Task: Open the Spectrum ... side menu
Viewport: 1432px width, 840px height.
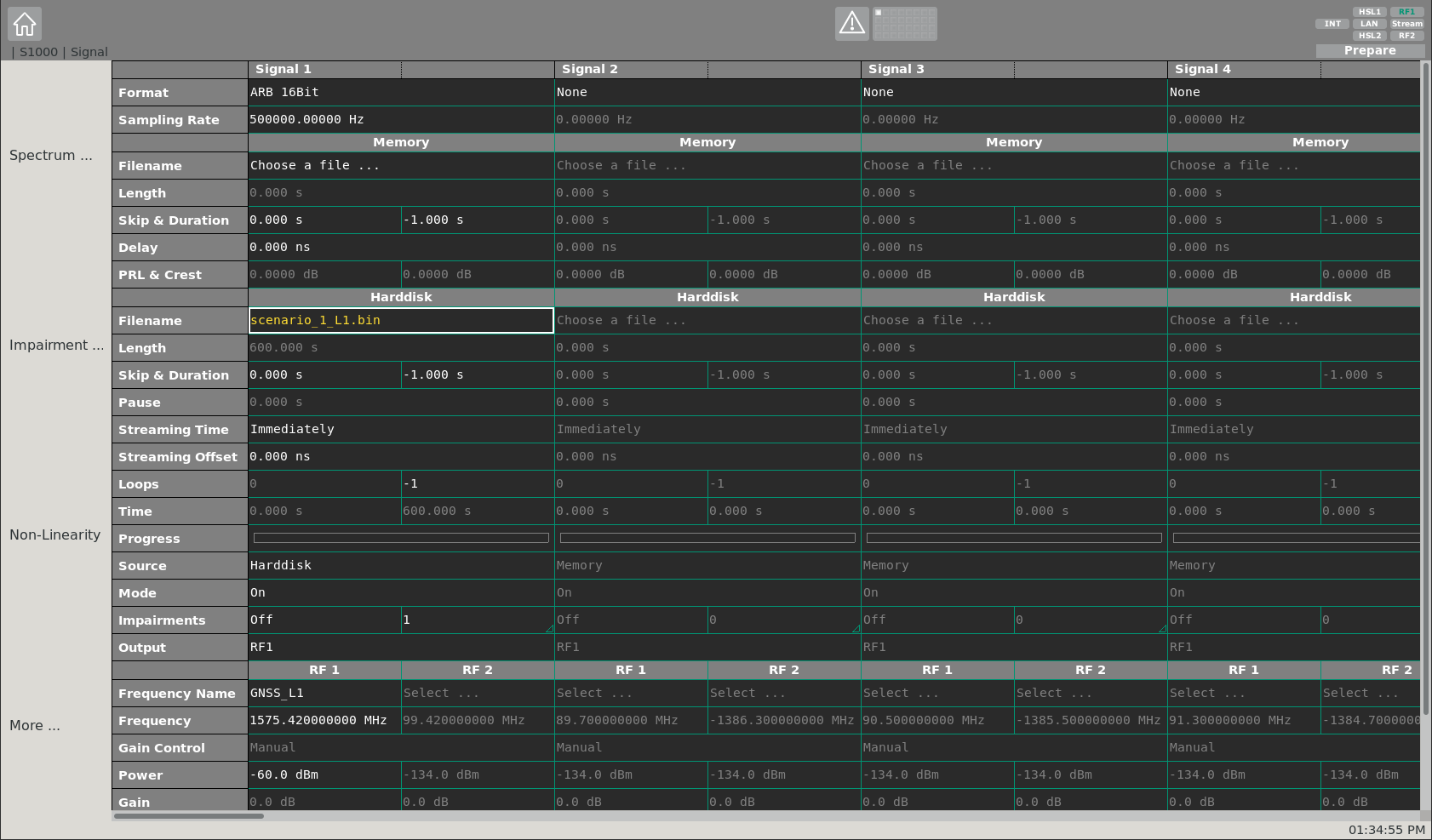Action: tap(51, 156)
